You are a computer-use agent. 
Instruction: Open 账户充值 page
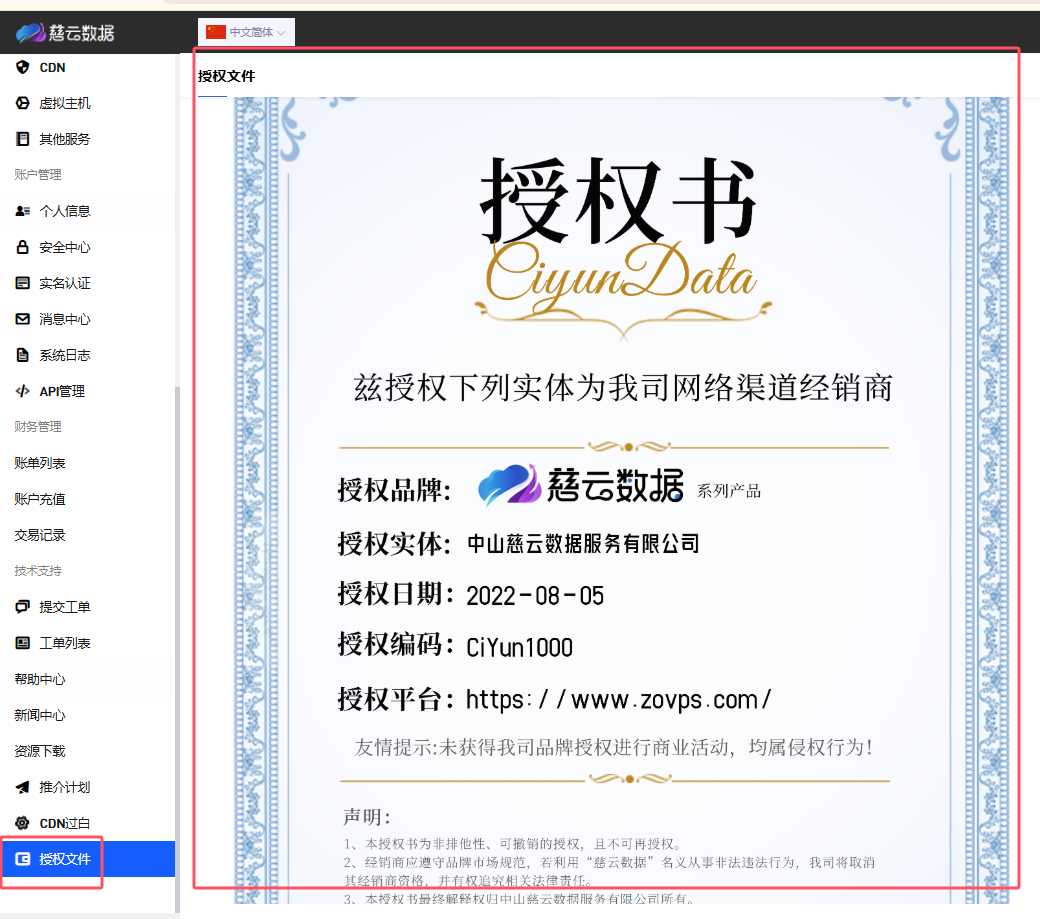[x=40, y=499]
